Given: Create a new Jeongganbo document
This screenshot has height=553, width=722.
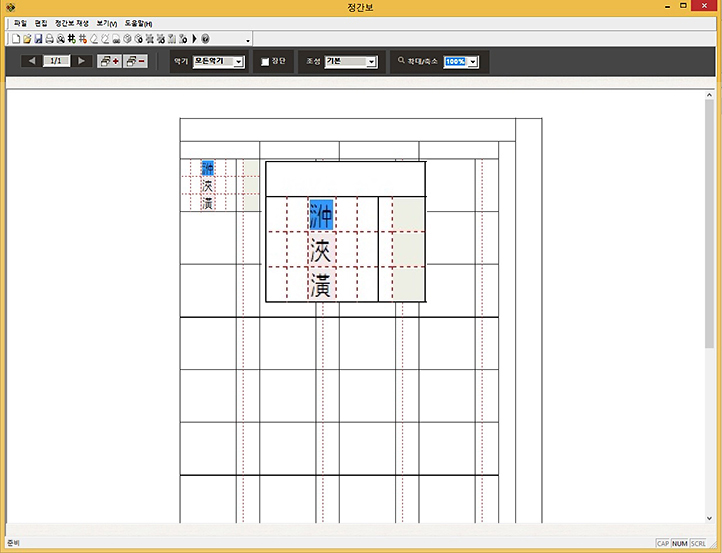Looking at the screenshot, I should [x=16, y=39].
